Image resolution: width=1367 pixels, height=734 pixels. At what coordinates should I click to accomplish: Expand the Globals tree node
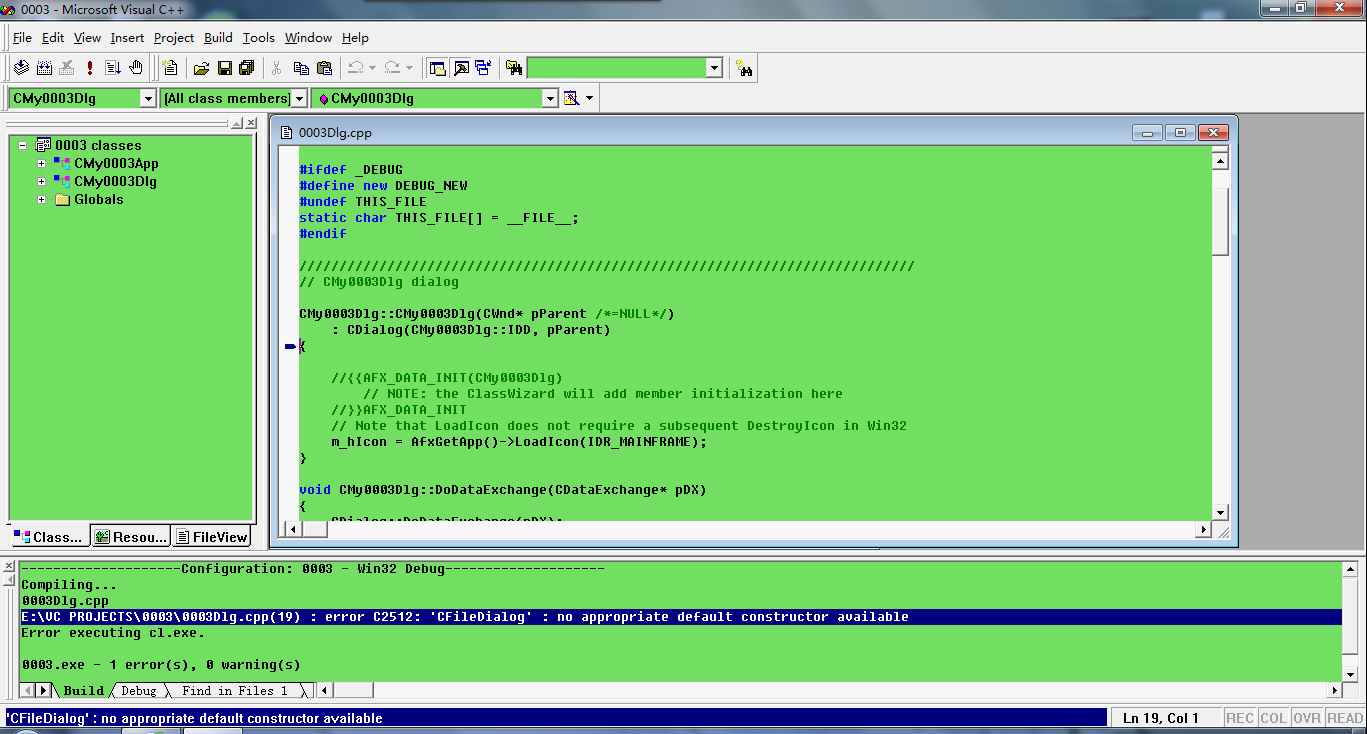point(42,199)
